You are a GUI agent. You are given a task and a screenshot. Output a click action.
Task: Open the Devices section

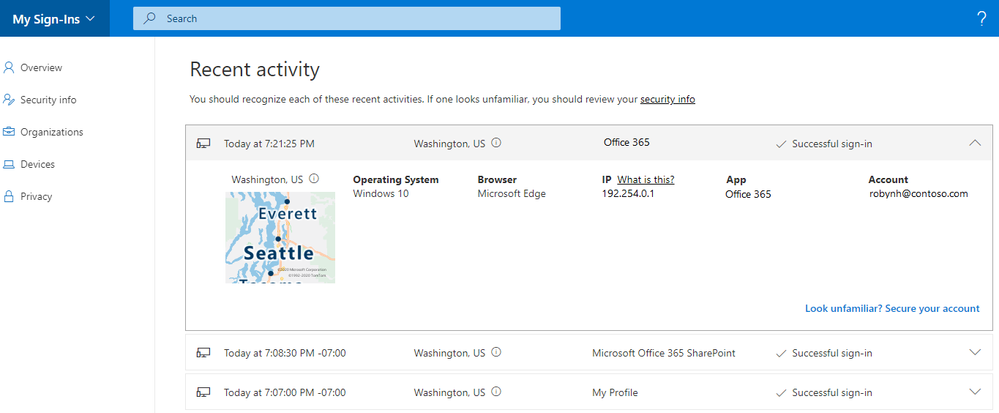point(37,164)
